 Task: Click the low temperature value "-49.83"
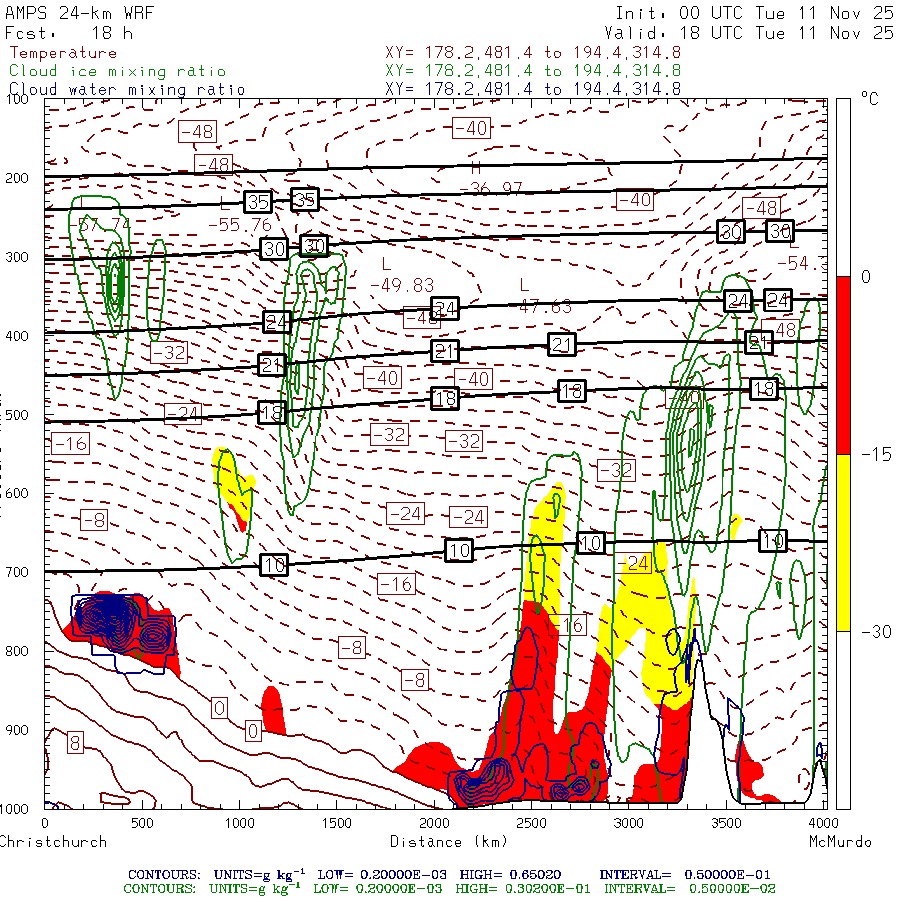click(402, 285)
